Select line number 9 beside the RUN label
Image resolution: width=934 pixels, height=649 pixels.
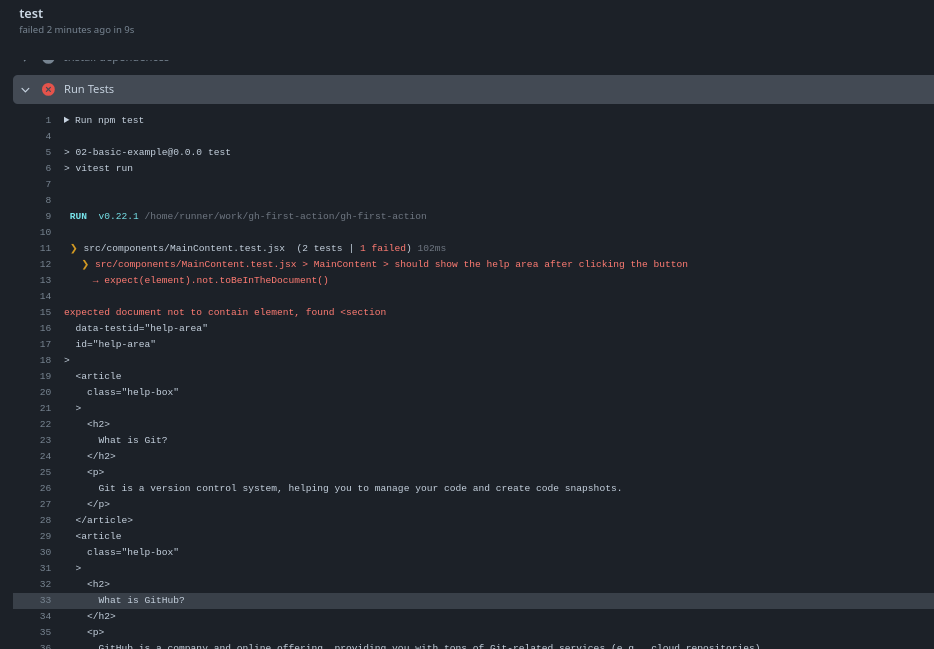48,216
